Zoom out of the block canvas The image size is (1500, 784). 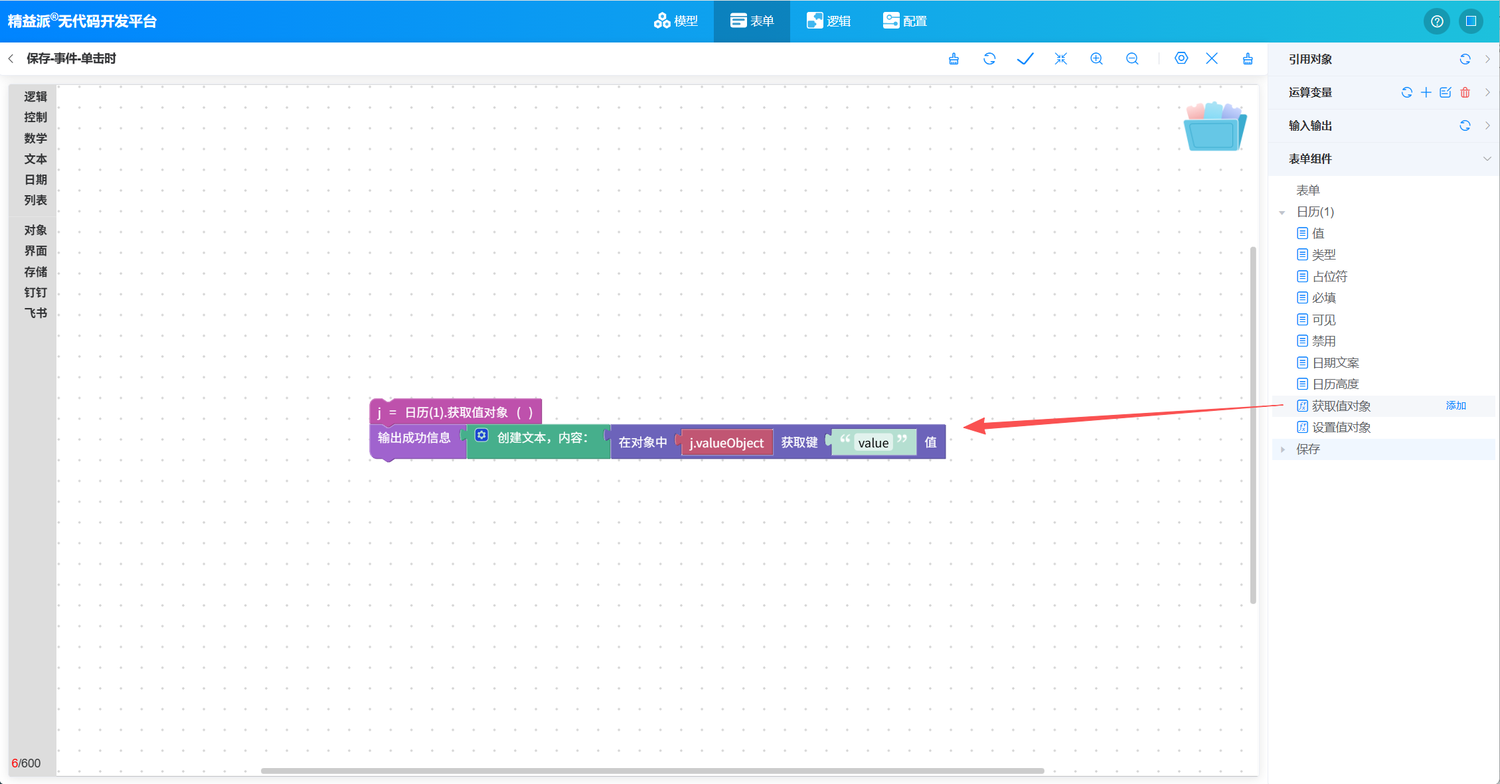click(x=1132, y=59)
